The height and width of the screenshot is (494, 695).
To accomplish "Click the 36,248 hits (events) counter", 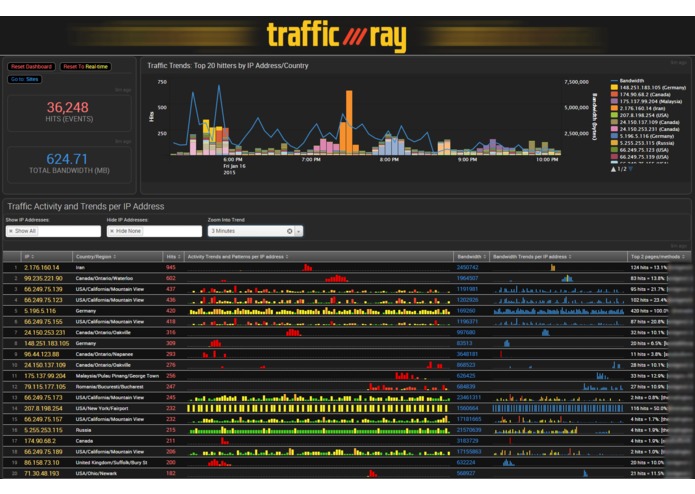I will tap(68, 107).
